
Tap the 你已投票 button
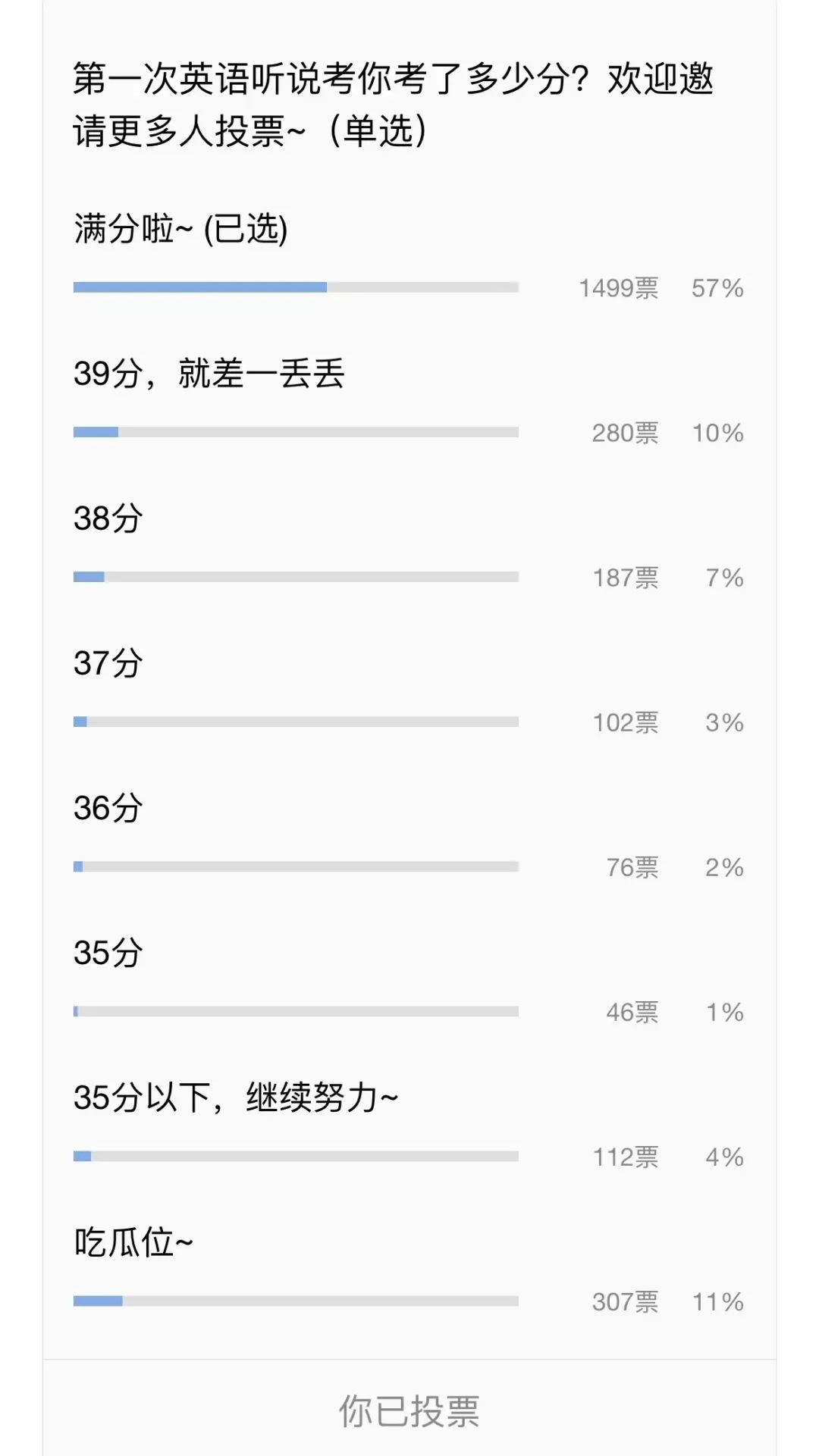tap(409, 1411)
